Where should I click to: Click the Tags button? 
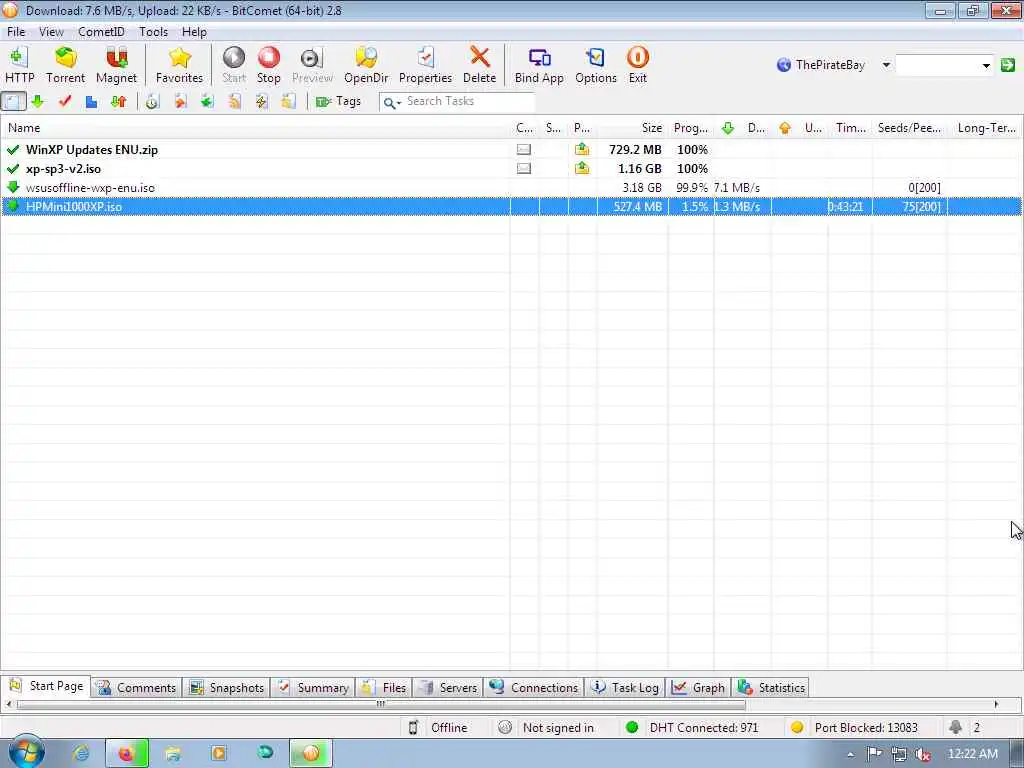(x=338, y=101)
